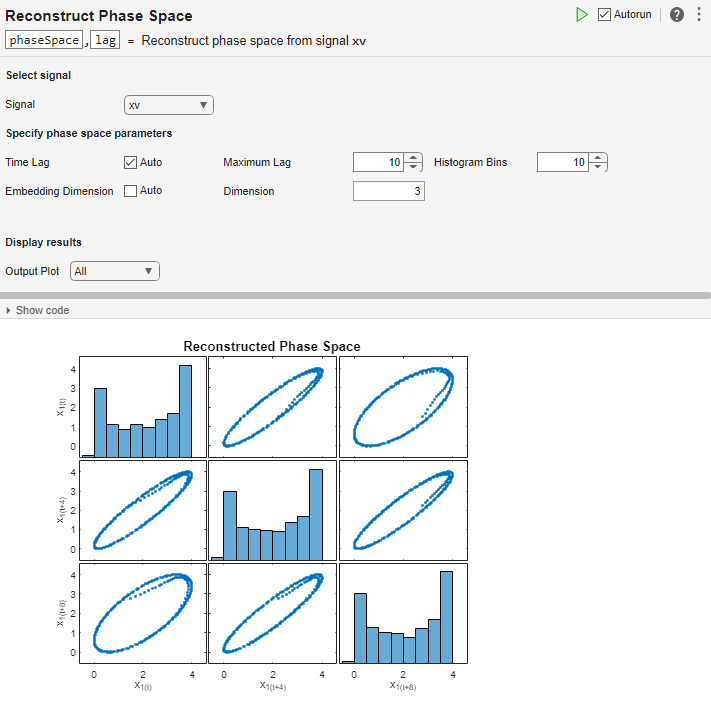The height and width of the screenshot is (710, 711).
Task: Click the Maximum Lag value field
Action: (x=379, y=162)
